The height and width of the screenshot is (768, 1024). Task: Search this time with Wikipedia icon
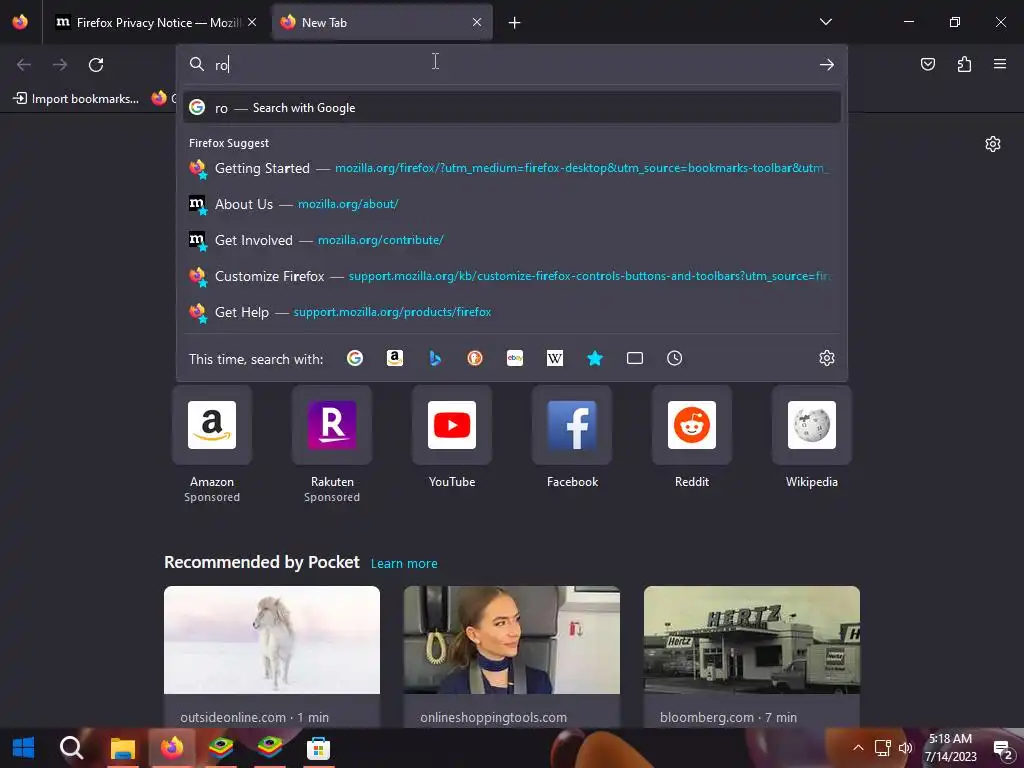(554, 358)
